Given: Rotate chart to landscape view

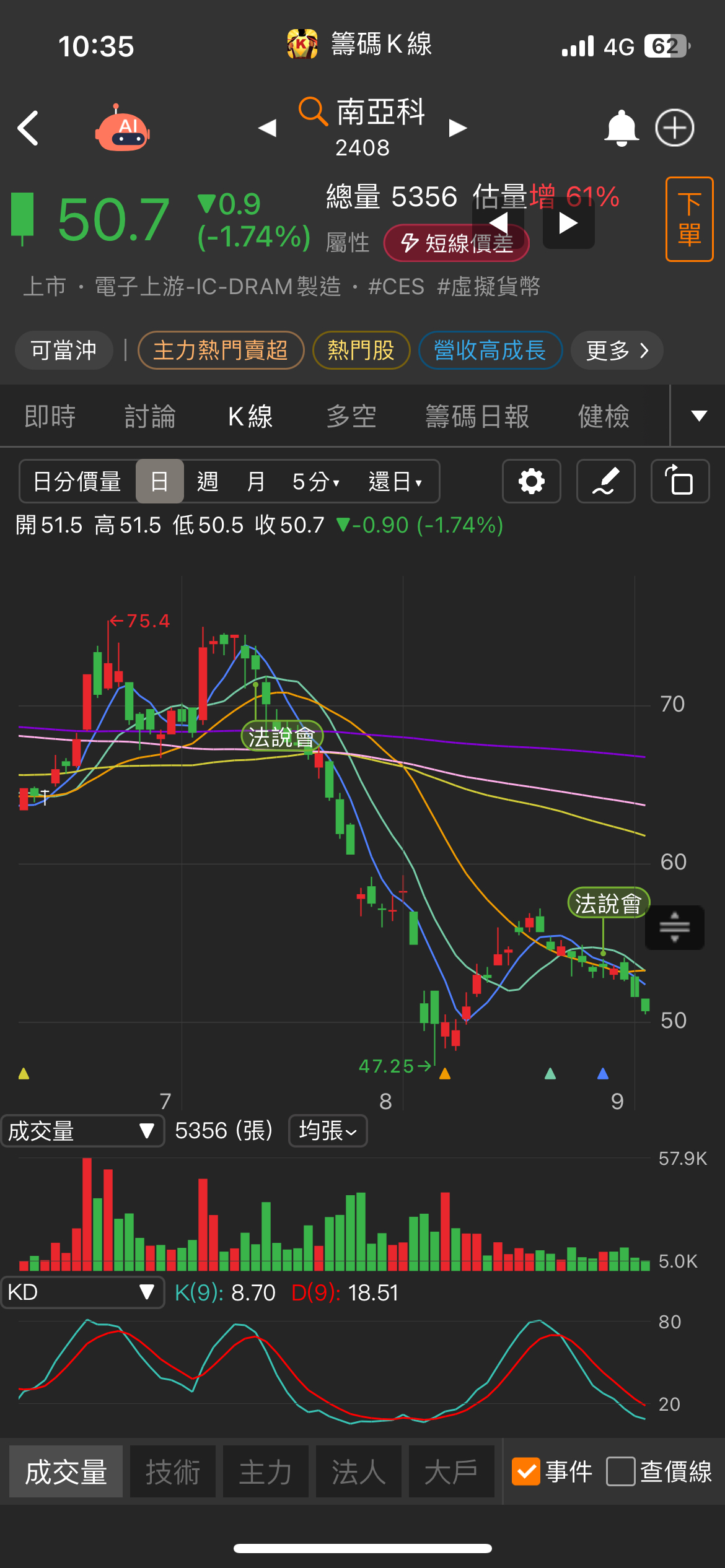Looking at the screenshot, I should coord(680,481).
